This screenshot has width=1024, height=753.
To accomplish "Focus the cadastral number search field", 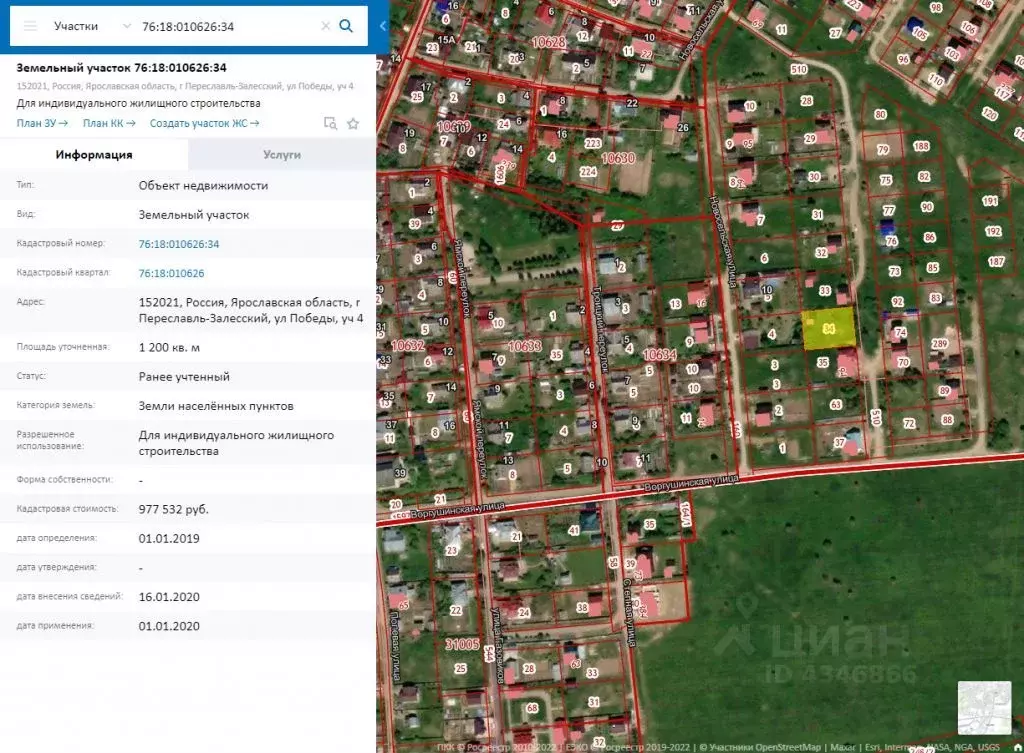I will point(229,26).
